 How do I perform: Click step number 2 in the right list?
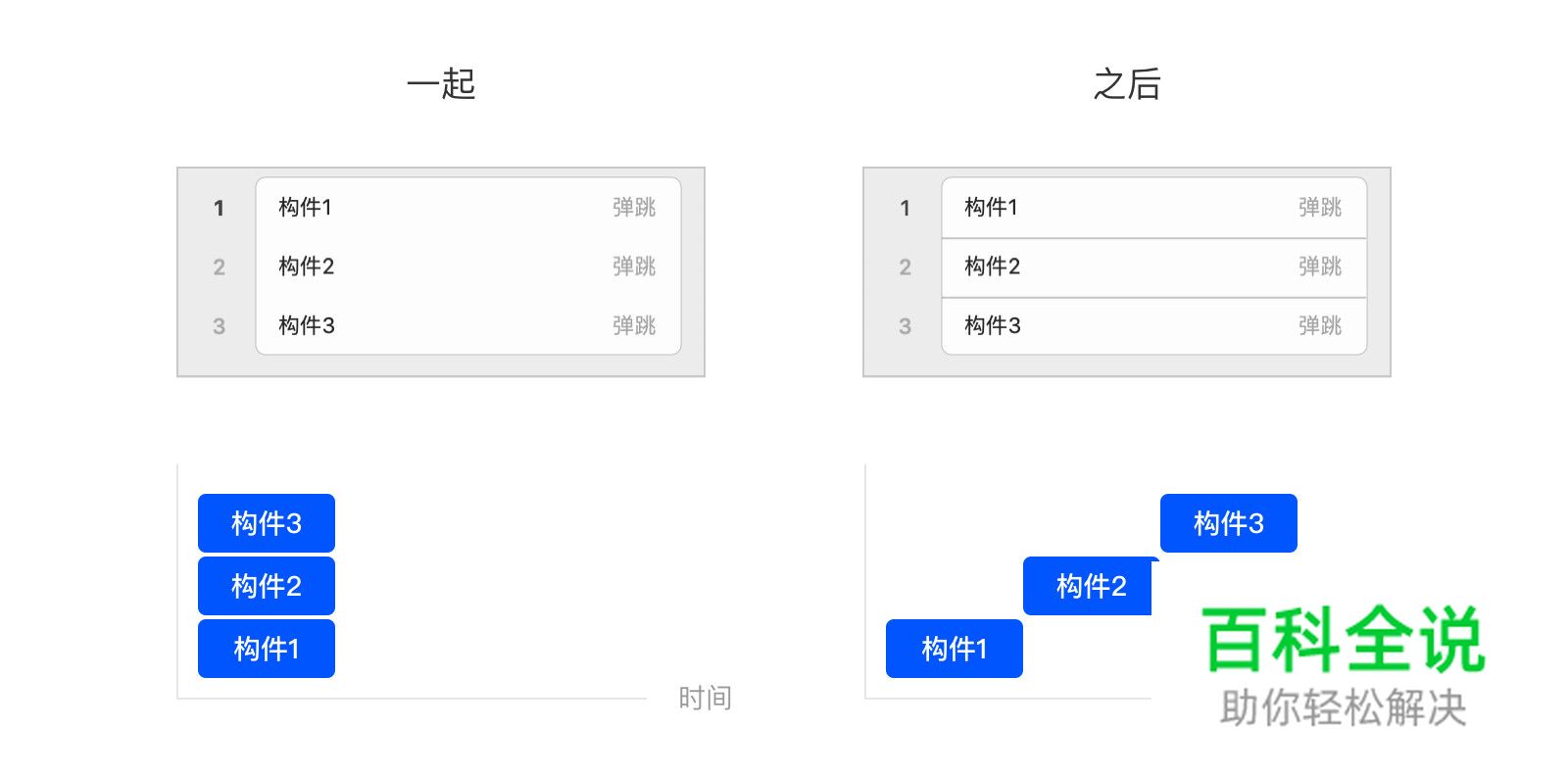coord(904,267)
